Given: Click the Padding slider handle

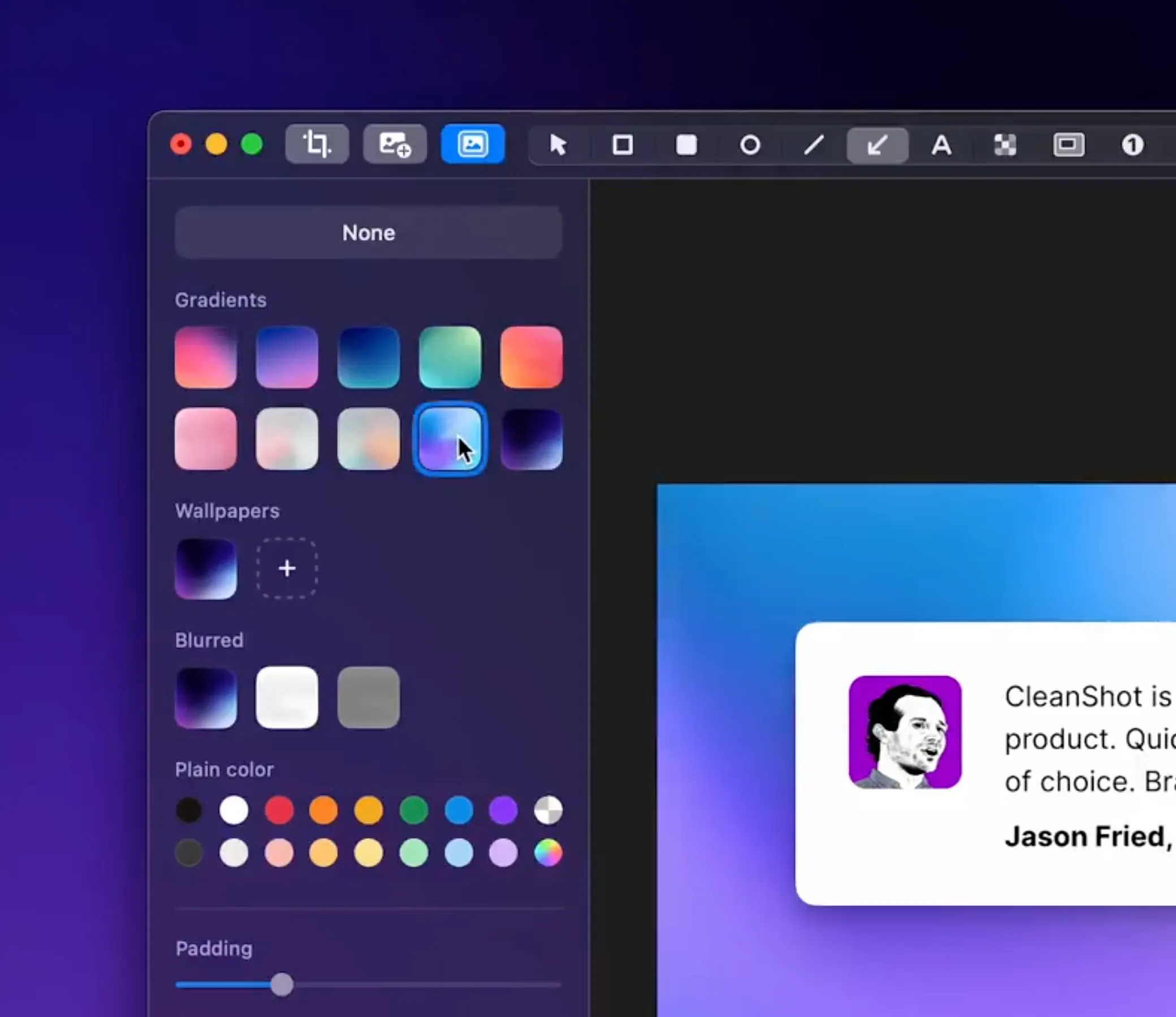Looking at the screenshot, I should pos(282,985).
